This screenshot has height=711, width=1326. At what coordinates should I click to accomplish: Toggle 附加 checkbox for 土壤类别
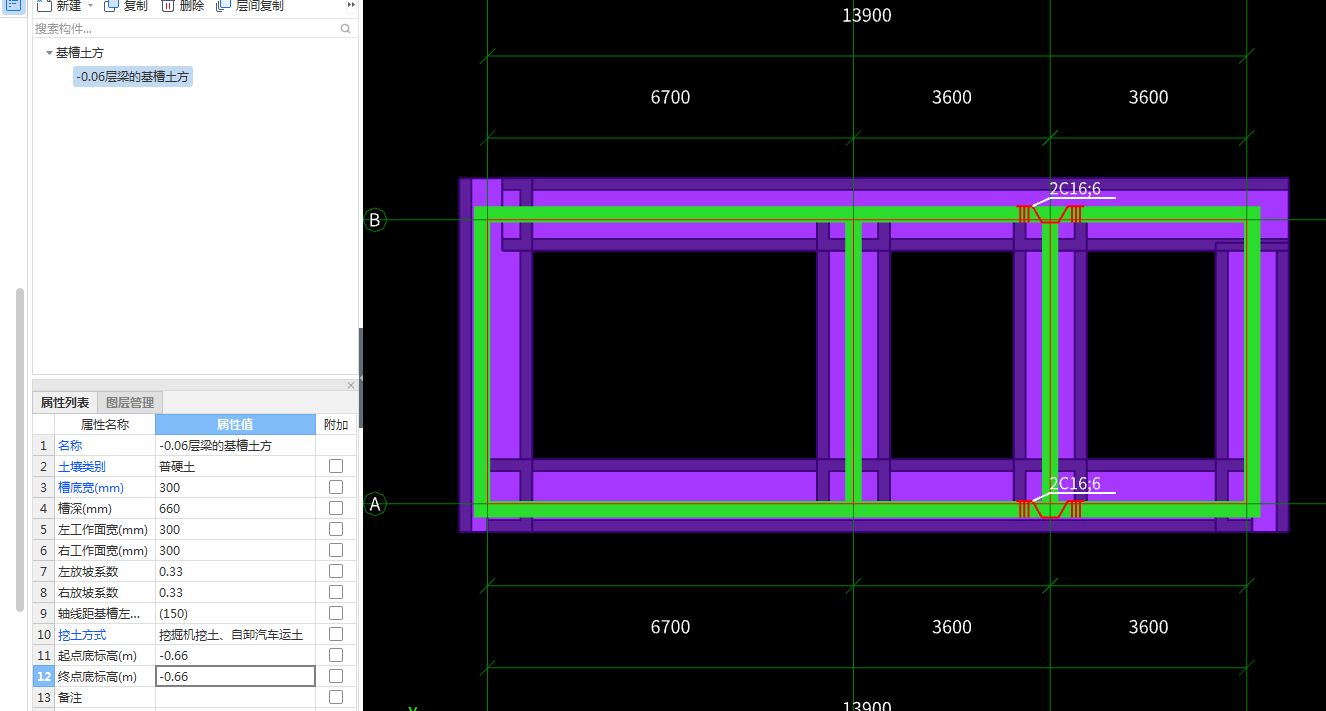pos(336,466)
